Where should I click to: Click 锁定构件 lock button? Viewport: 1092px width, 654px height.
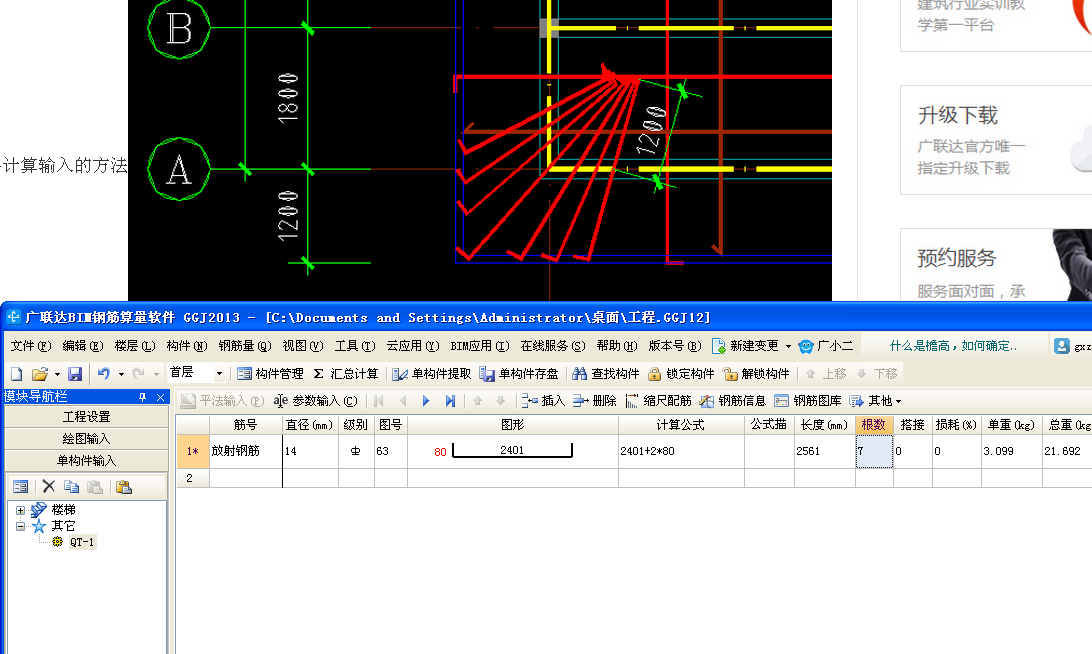pos(681,374)
